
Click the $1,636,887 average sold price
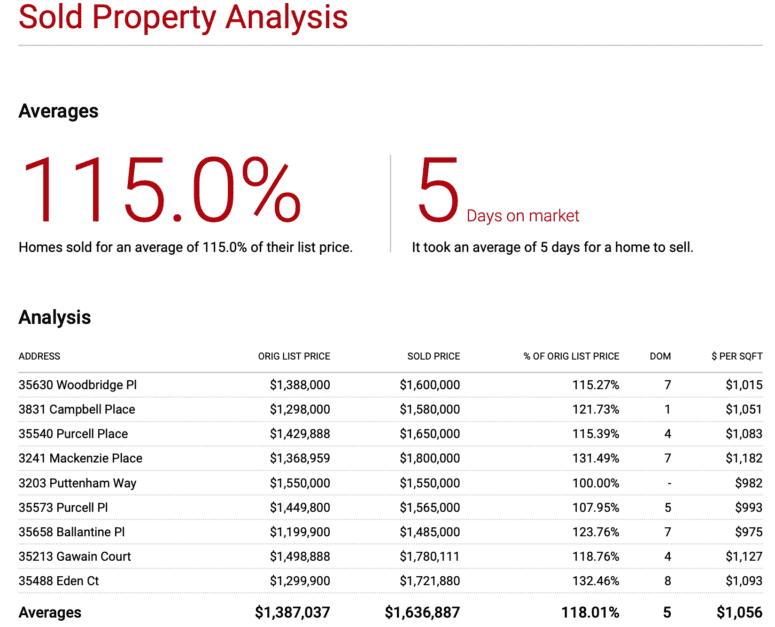click(x=422, y=612)
